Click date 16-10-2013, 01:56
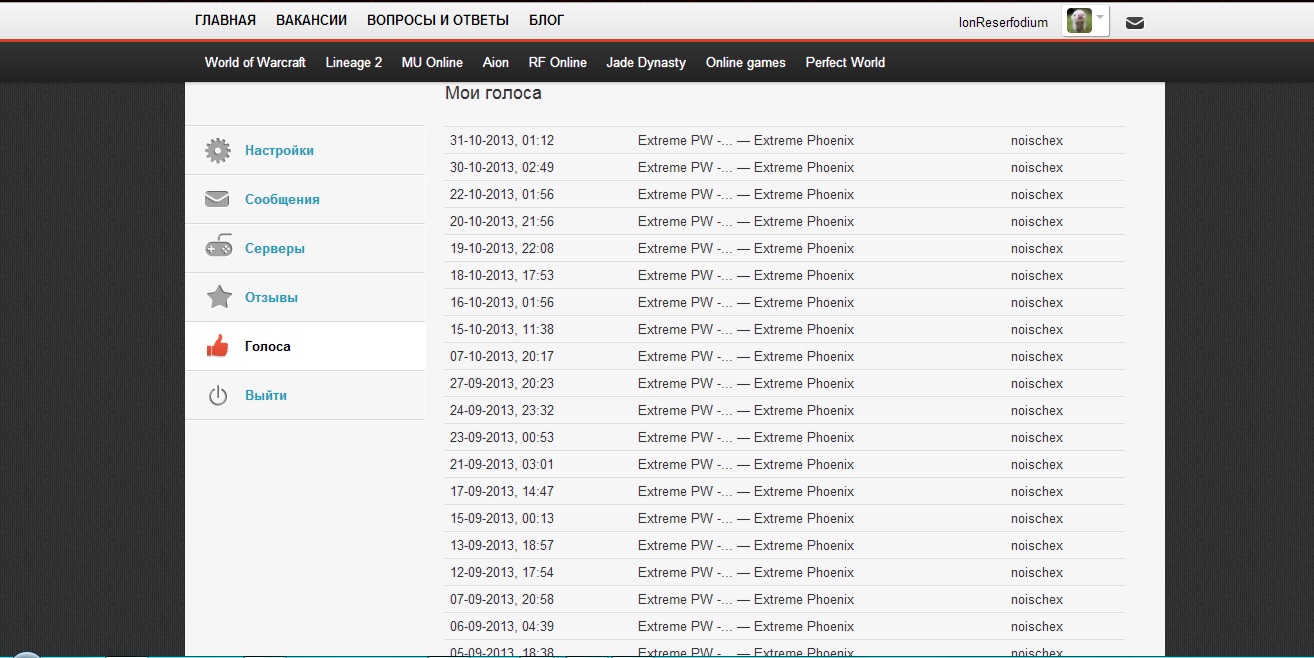The width and height of the screenshot is (1314, 658). point(502,303)
